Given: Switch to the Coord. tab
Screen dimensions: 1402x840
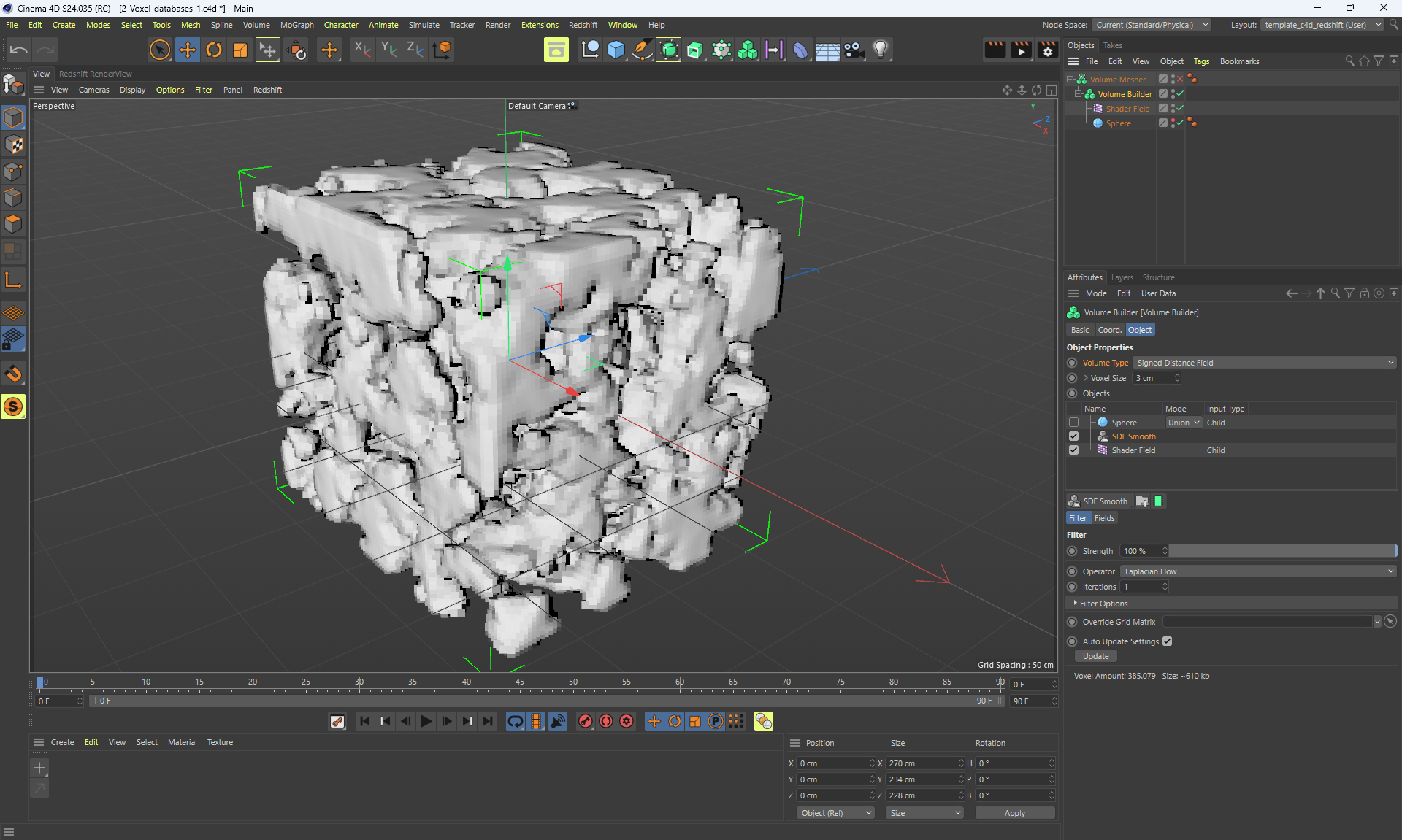Looking at the screenshot, I should tap(1109, 330).
